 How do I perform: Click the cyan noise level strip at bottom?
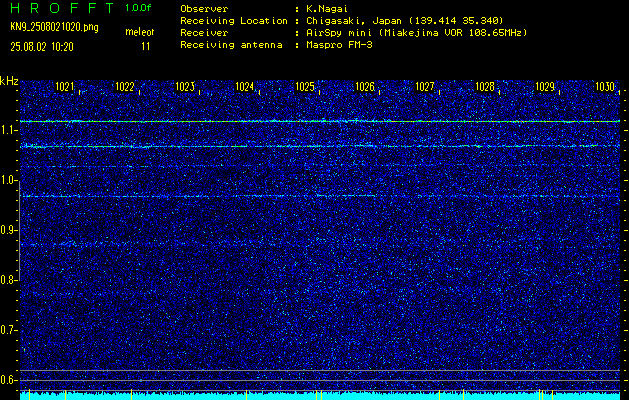(x=320, y=396)
